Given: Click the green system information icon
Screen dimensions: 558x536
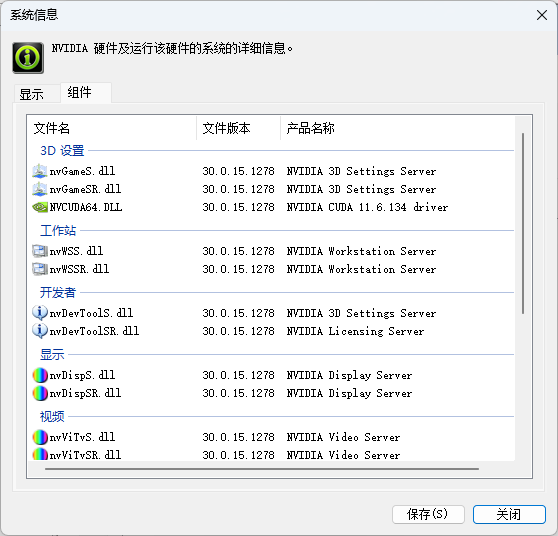Looking at the screenshot, I should click(x=28, y=58).
